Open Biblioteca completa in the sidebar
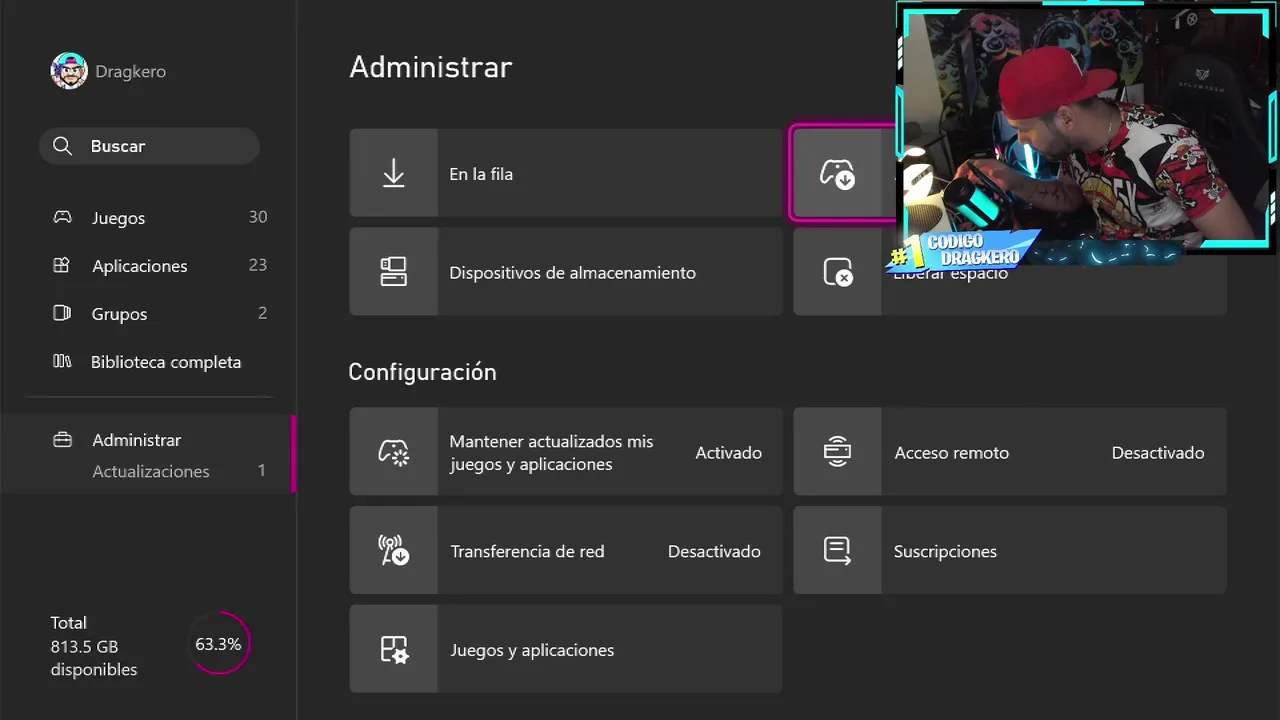Image resolution: width=1280 pixels, height=720 pixels. click(159, 361)
